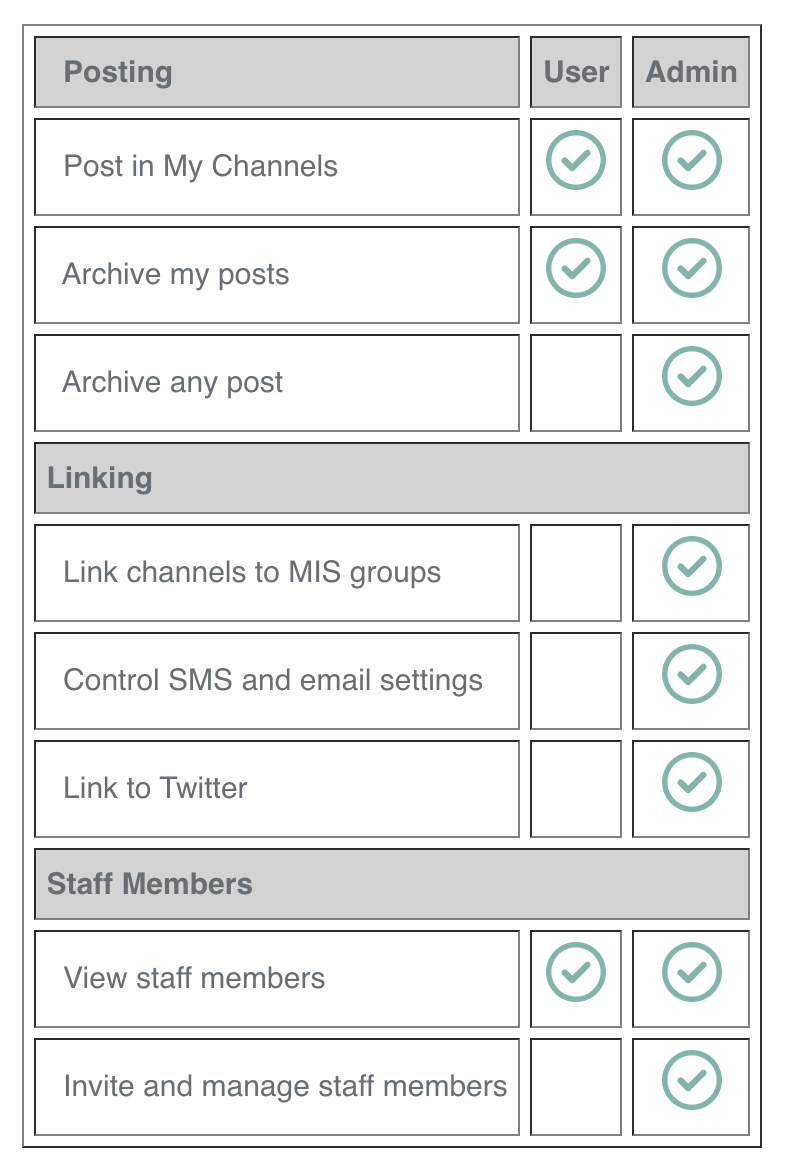788x1172 pixels.
Task: Toggle empty User box for Link to Twitter
Action: coord(576,789)
